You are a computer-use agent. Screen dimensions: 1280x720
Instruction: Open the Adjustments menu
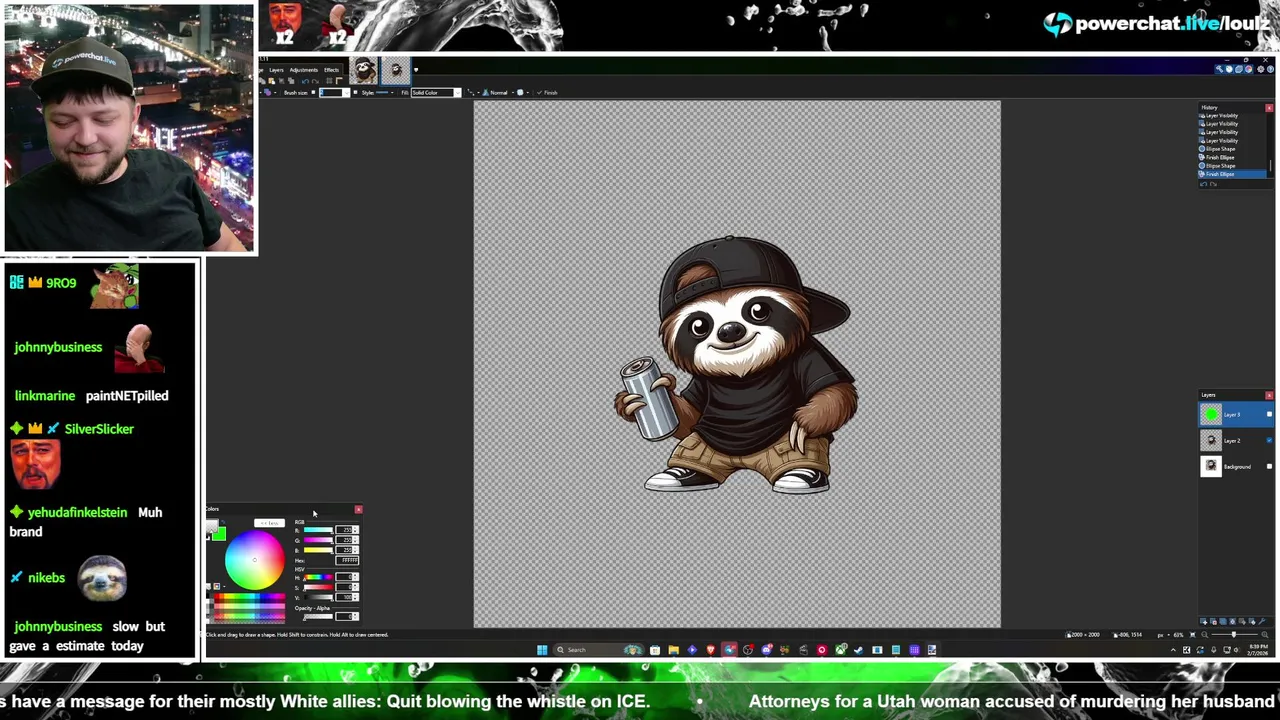tap(304, 70)
